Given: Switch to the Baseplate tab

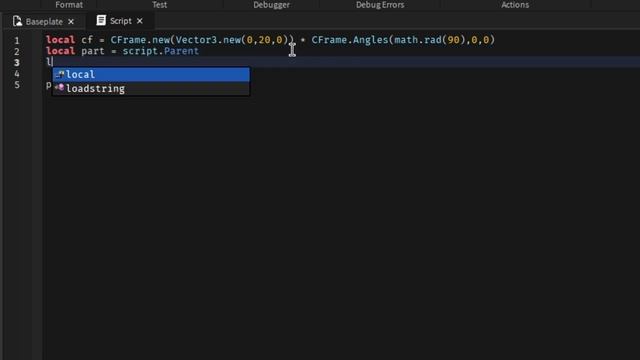Looking at the screenshot, I should [43, 21].
